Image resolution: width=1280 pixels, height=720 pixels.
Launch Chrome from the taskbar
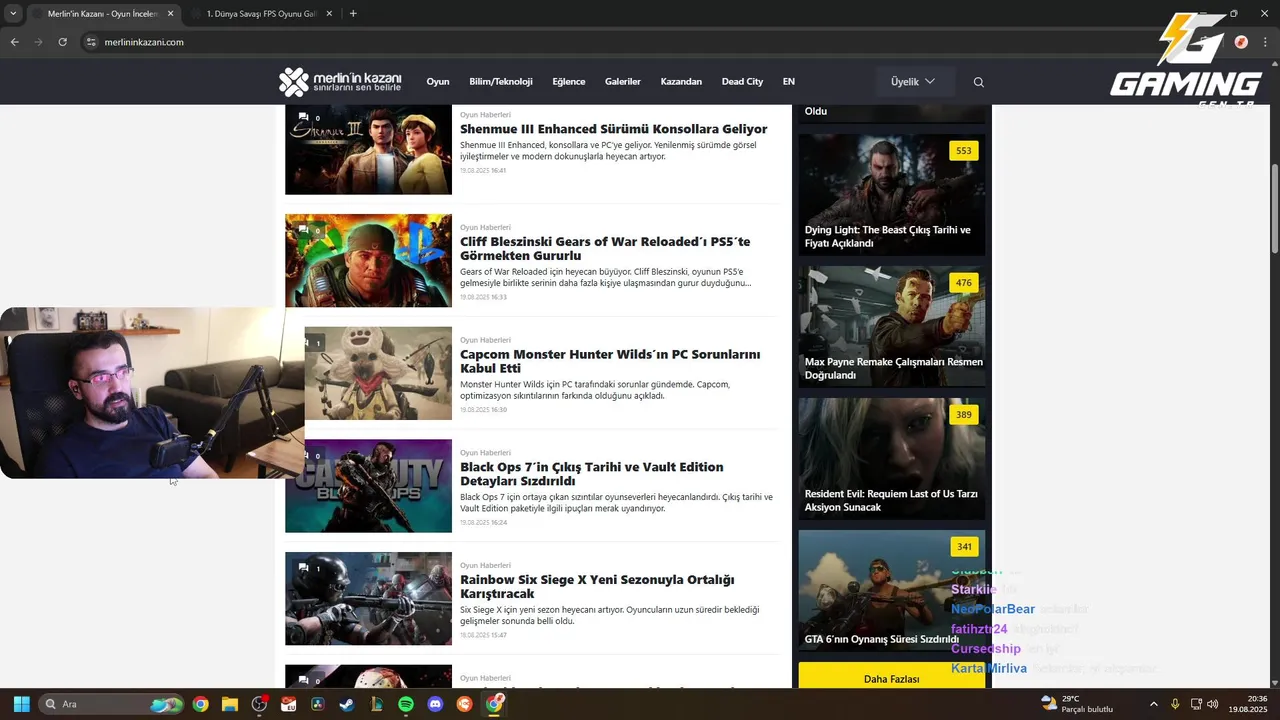point(201,704)
